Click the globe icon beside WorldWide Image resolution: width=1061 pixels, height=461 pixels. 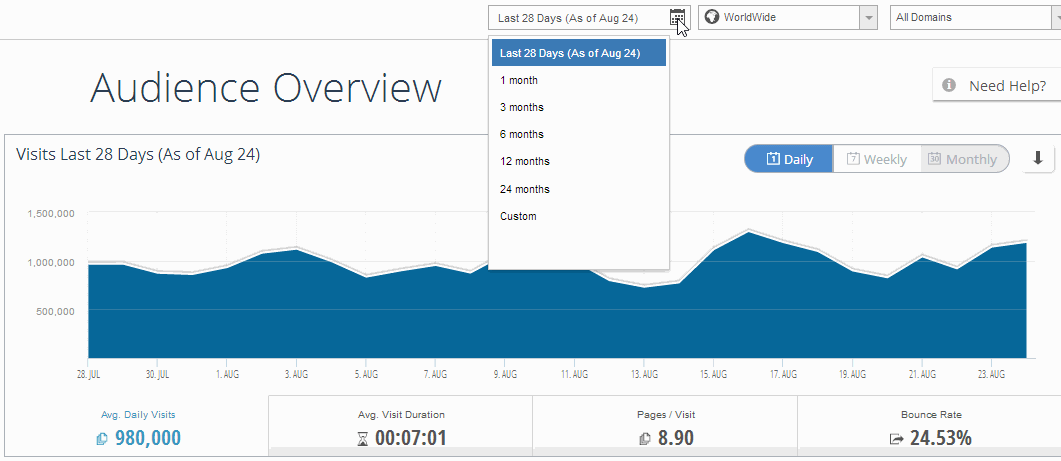coord(711,17)
